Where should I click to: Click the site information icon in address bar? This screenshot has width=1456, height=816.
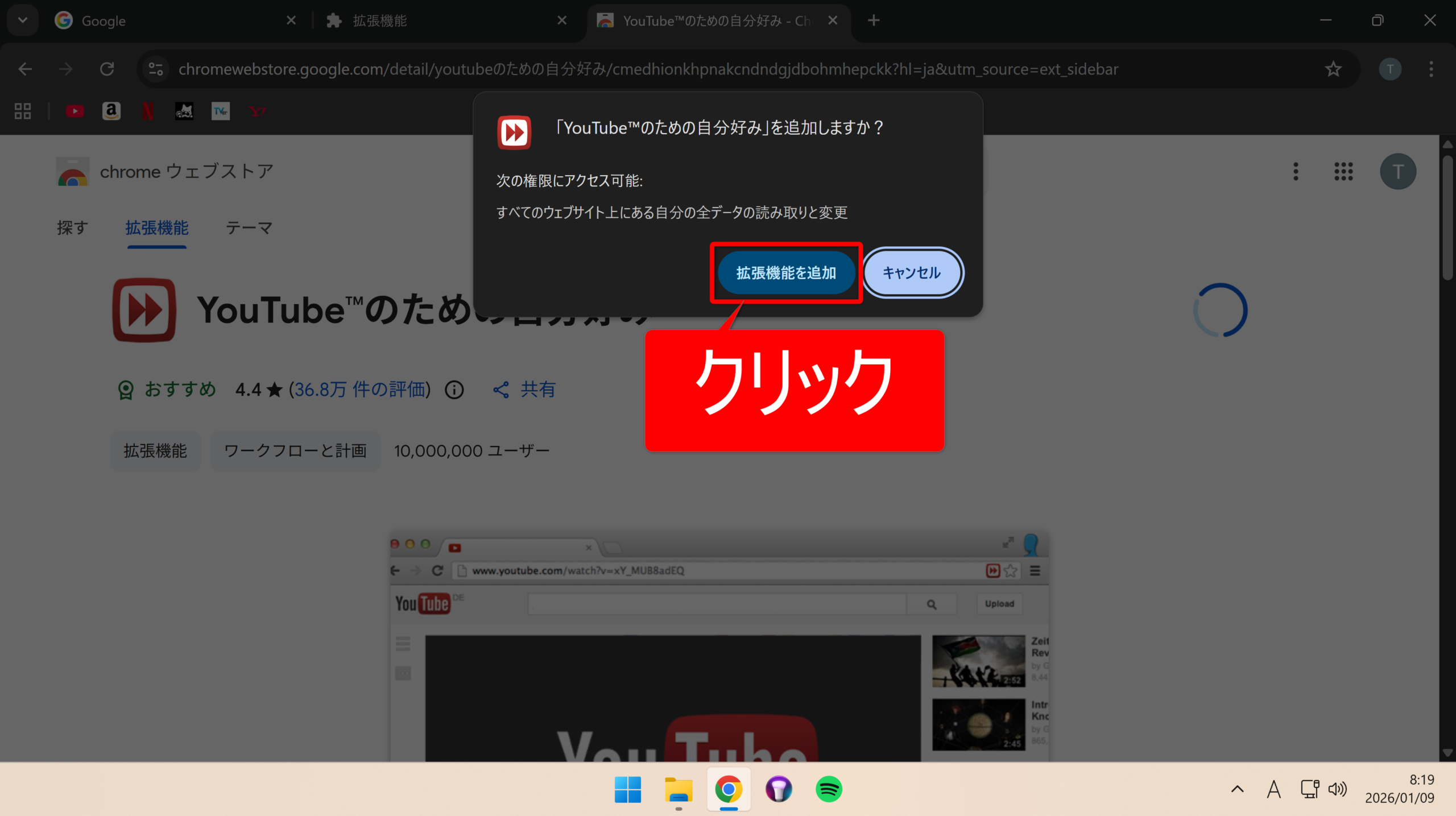[x=155, y=69]
